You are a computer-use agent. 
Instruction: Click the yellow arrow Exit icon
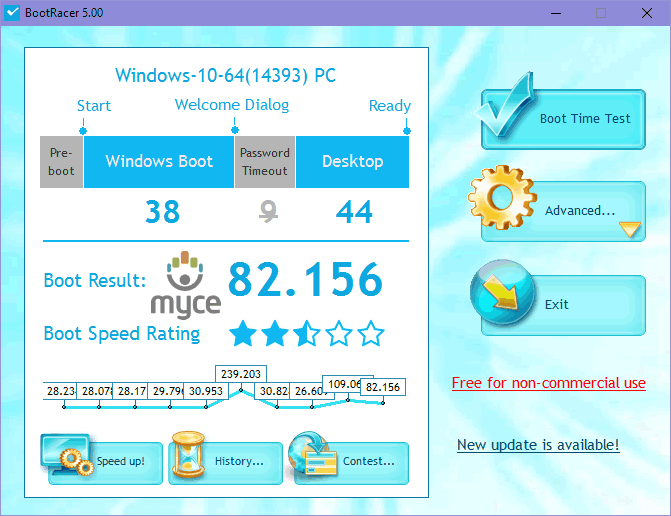pyautogui.click(x=502, y=292)
